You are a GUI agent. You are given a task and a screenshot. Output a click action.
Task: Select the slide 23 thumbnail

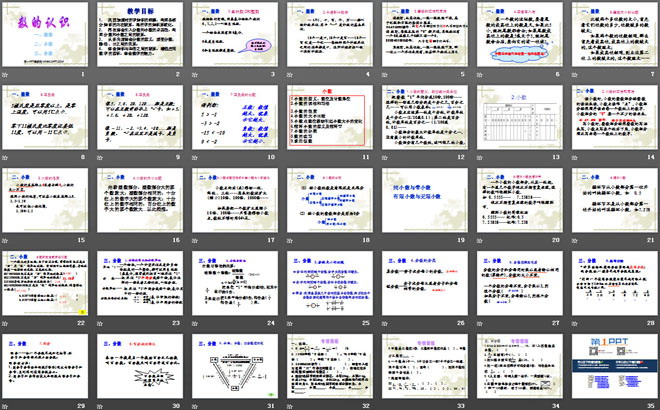(140, 283)
